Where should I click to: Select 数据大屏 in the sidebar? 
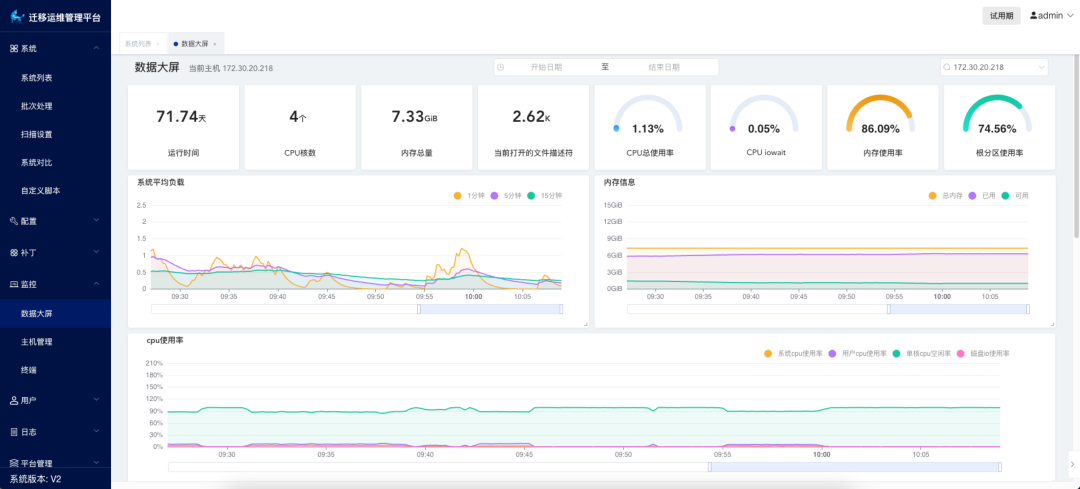(x=56, y=313)
